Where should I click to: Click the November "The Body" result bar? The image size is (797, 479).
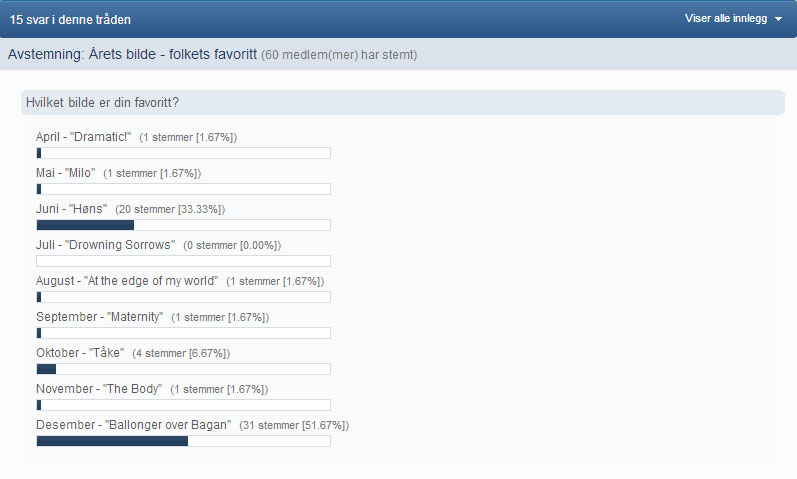coord(183,405)
